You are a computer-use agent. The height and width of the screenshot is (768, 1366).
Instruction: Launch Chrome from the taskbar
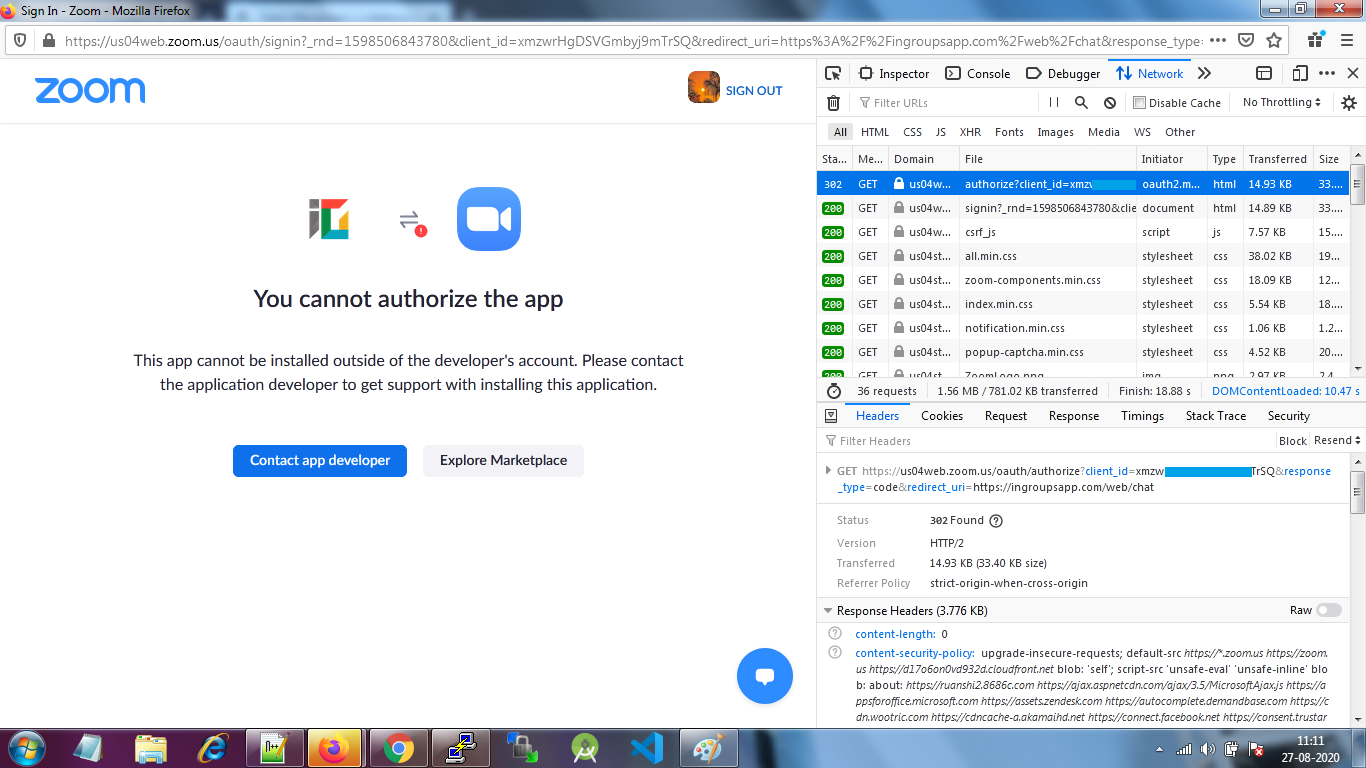(x=399, y=748)
